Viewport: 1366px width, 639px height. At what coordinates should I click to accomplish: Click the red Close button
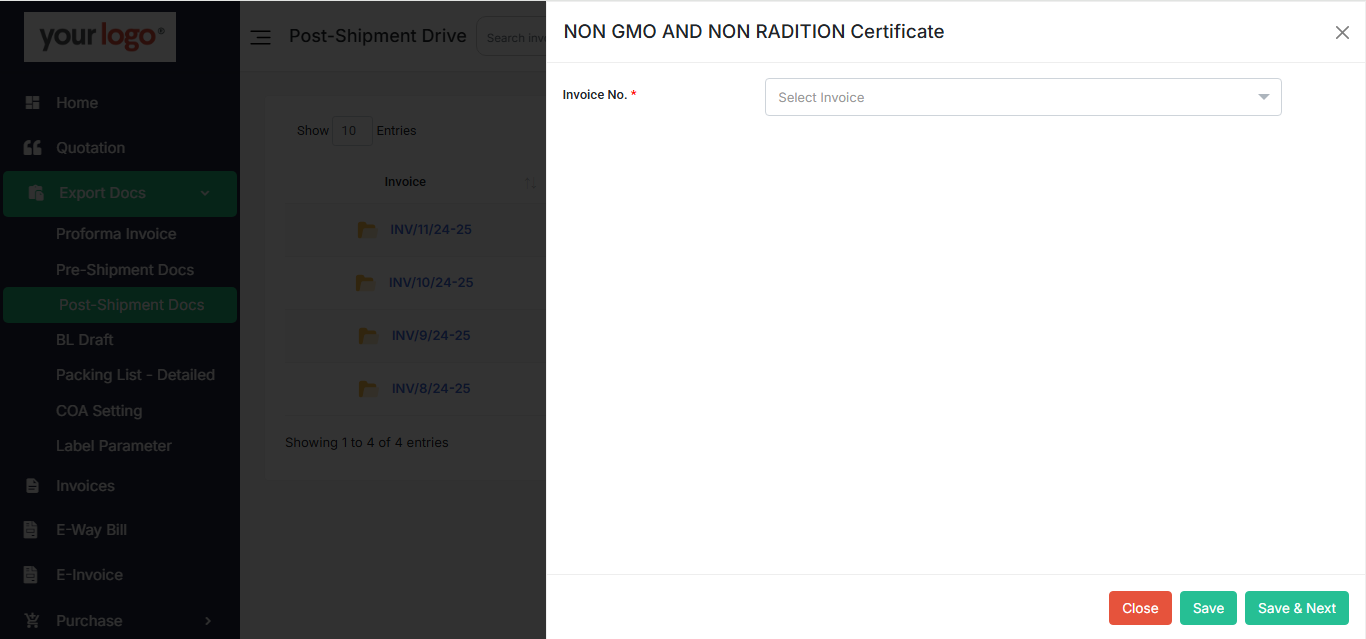click(1140, 608)
